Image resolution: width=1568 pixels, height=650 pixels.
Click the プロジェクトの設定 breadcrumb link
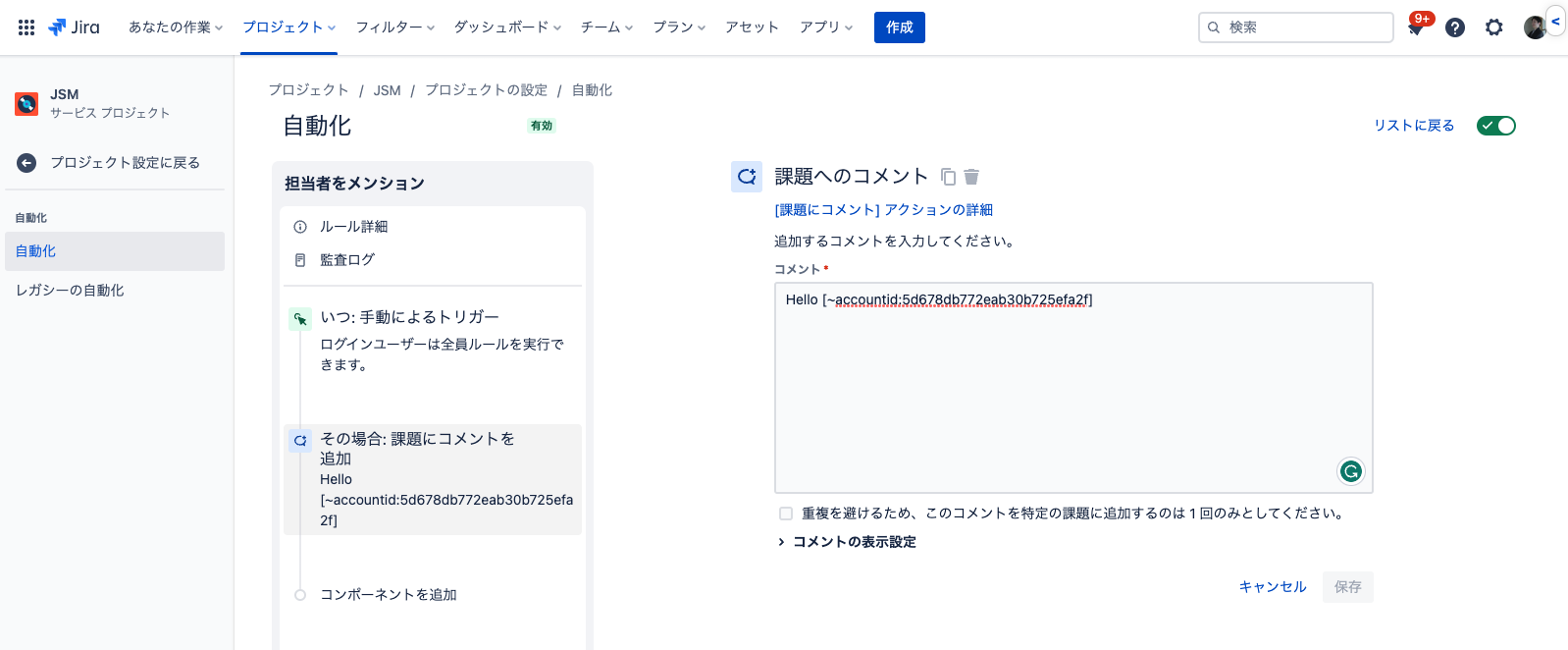487,90
